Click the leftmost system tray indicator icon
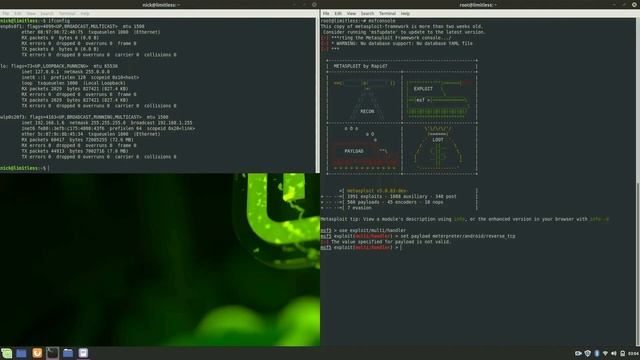The image size is (640, 360). click(x=578, y=353)
